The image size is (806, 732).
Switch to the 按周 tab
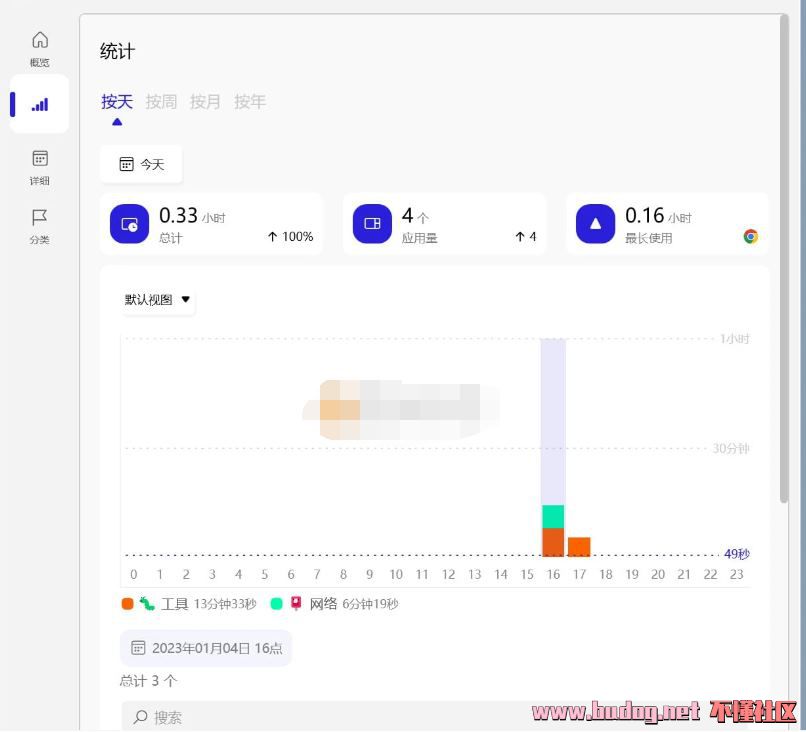[x=161, y=102]
